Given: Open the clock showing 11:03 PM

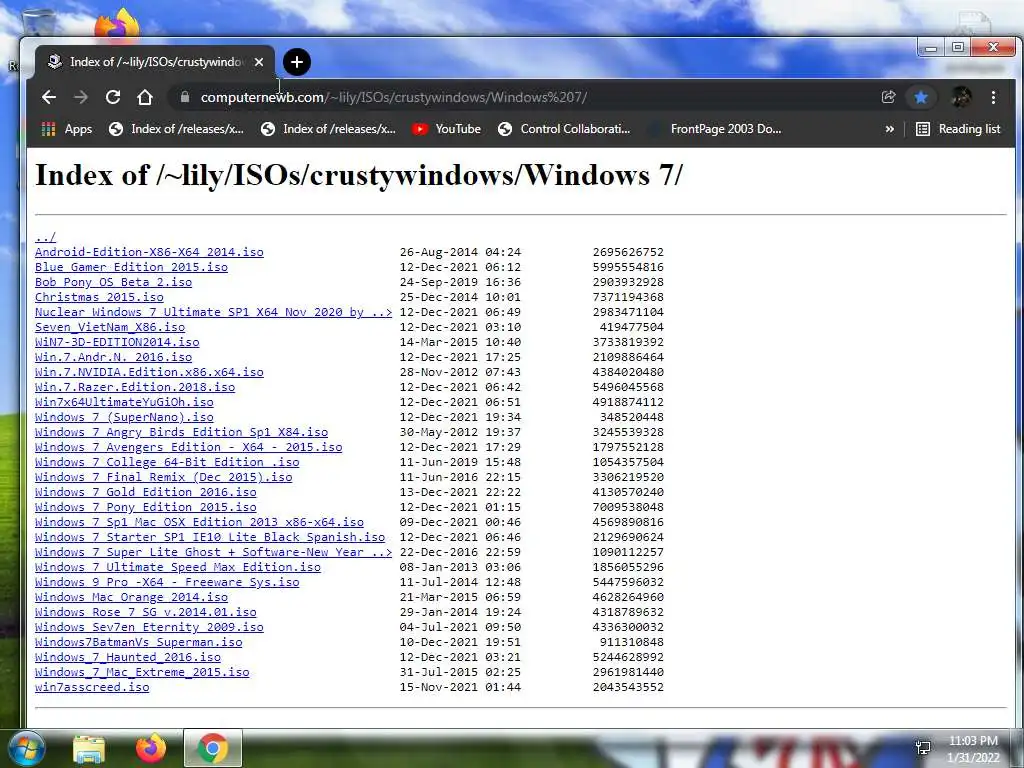Looking at the screenshot, I should click(x=973, y=749).
